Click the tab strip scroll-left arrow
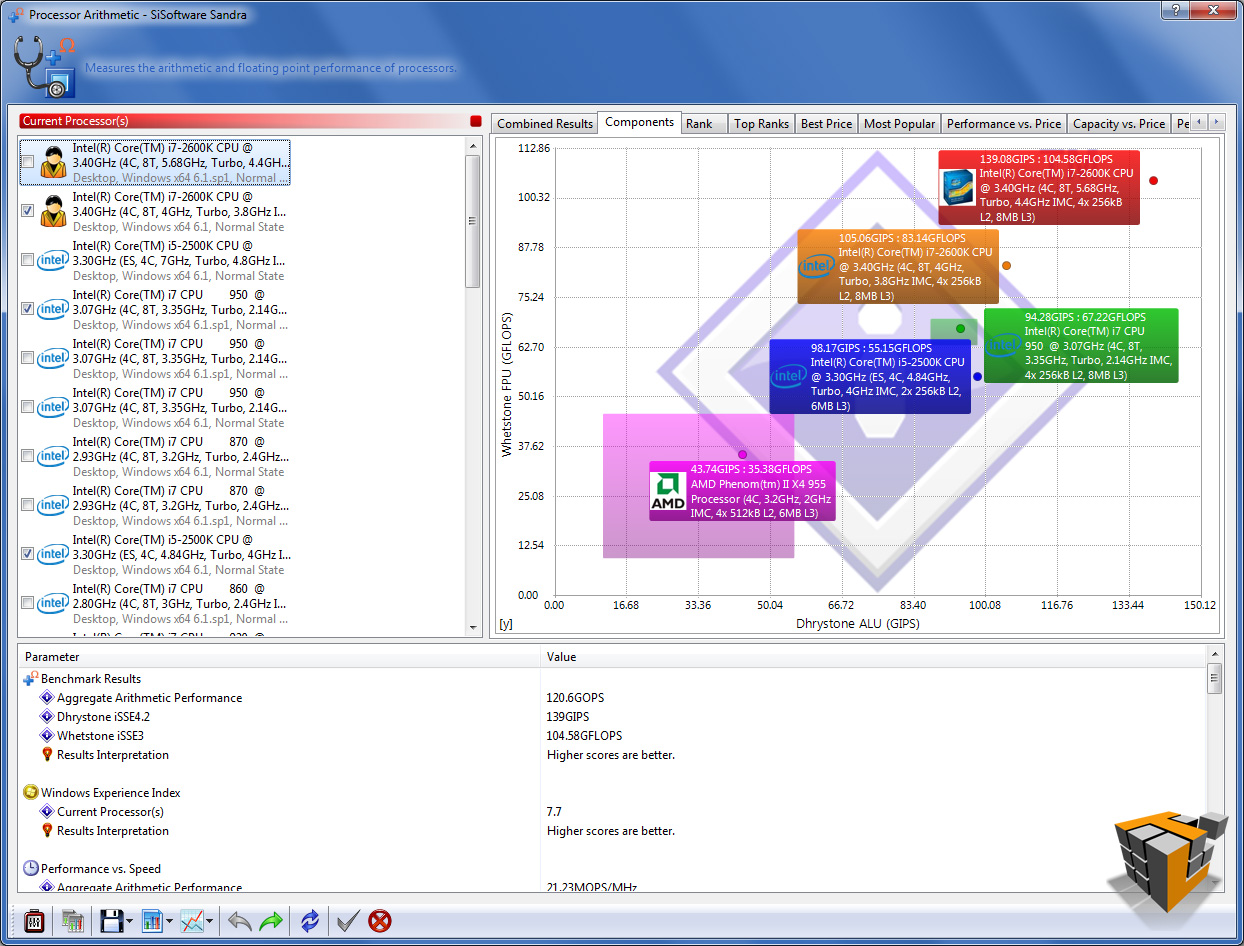The height and width of the screenshot is (946, 1244). (1199, 122)
